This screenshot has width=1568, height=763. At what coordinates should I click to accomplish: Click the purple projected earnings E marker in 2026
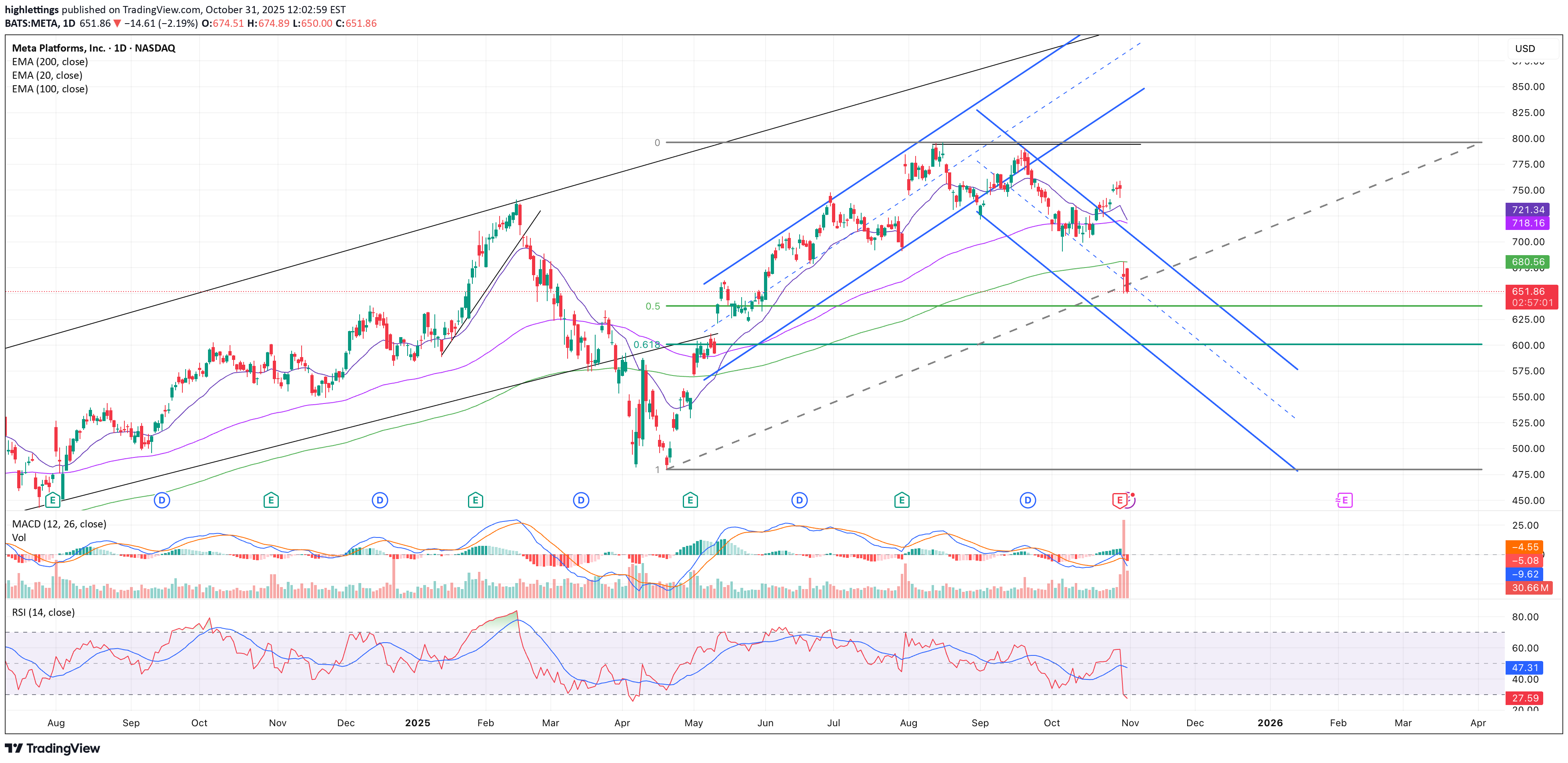[x=1345, y=500]
